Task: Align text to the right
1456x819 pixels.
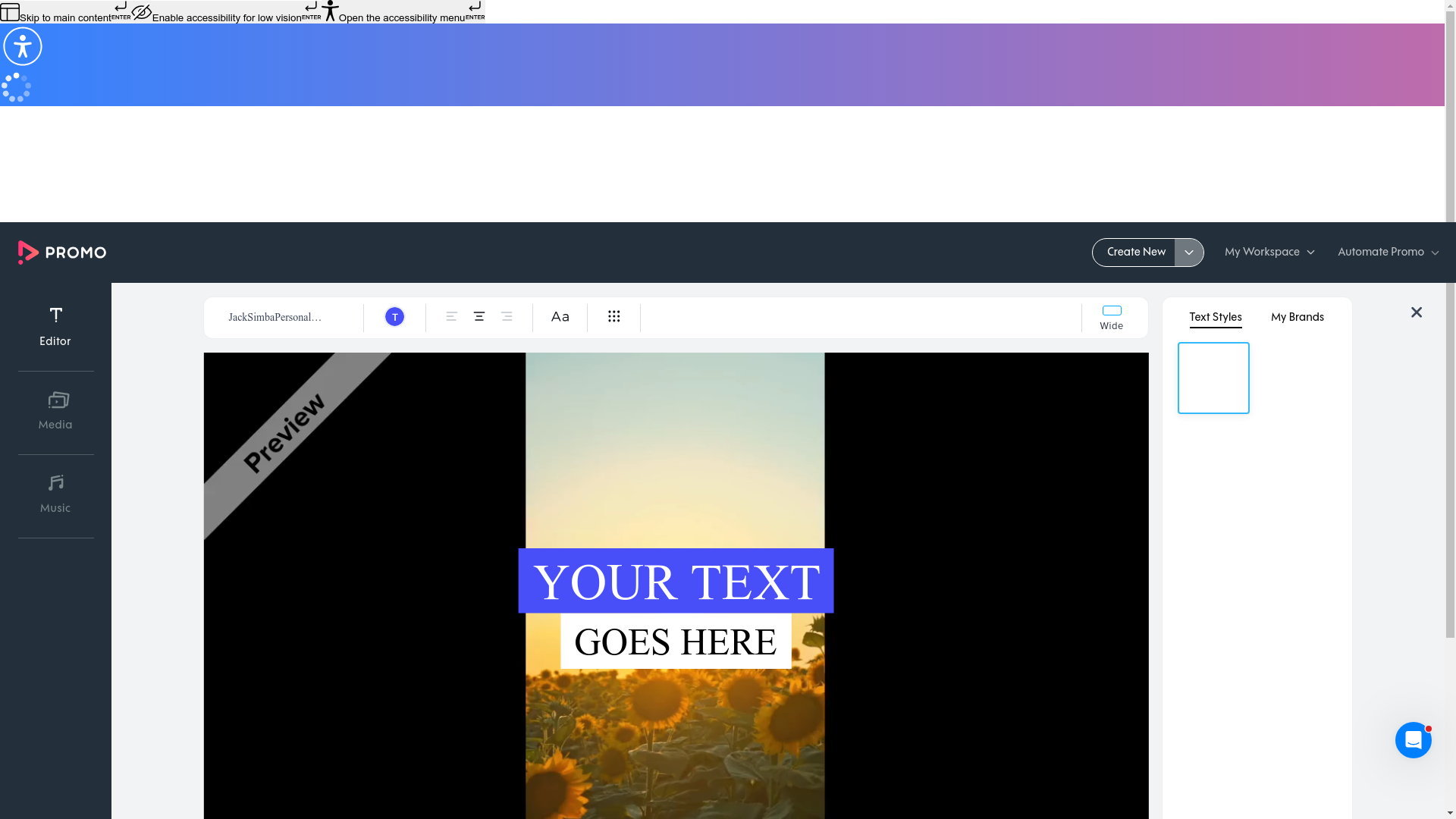Action: coord(507,317)
